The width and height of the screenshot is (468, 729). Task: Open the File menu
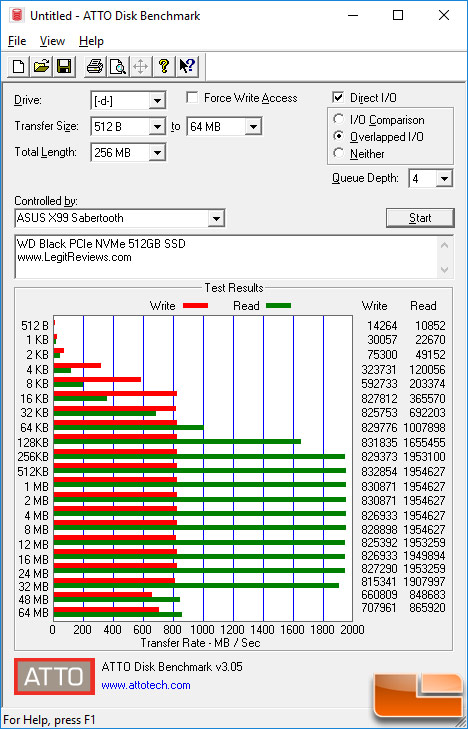point(17,41)
